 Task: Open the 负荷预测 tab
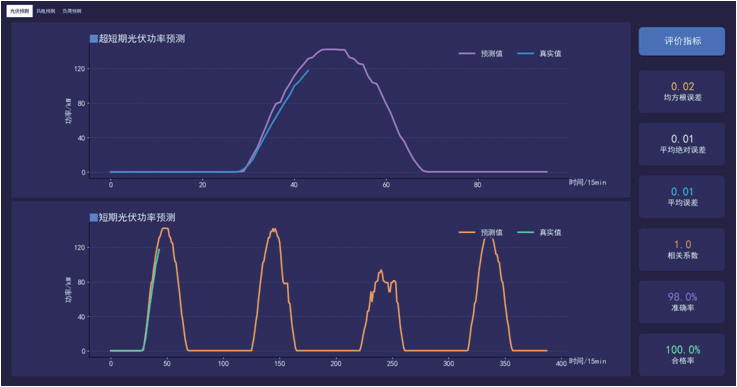[x=72, y=11]
